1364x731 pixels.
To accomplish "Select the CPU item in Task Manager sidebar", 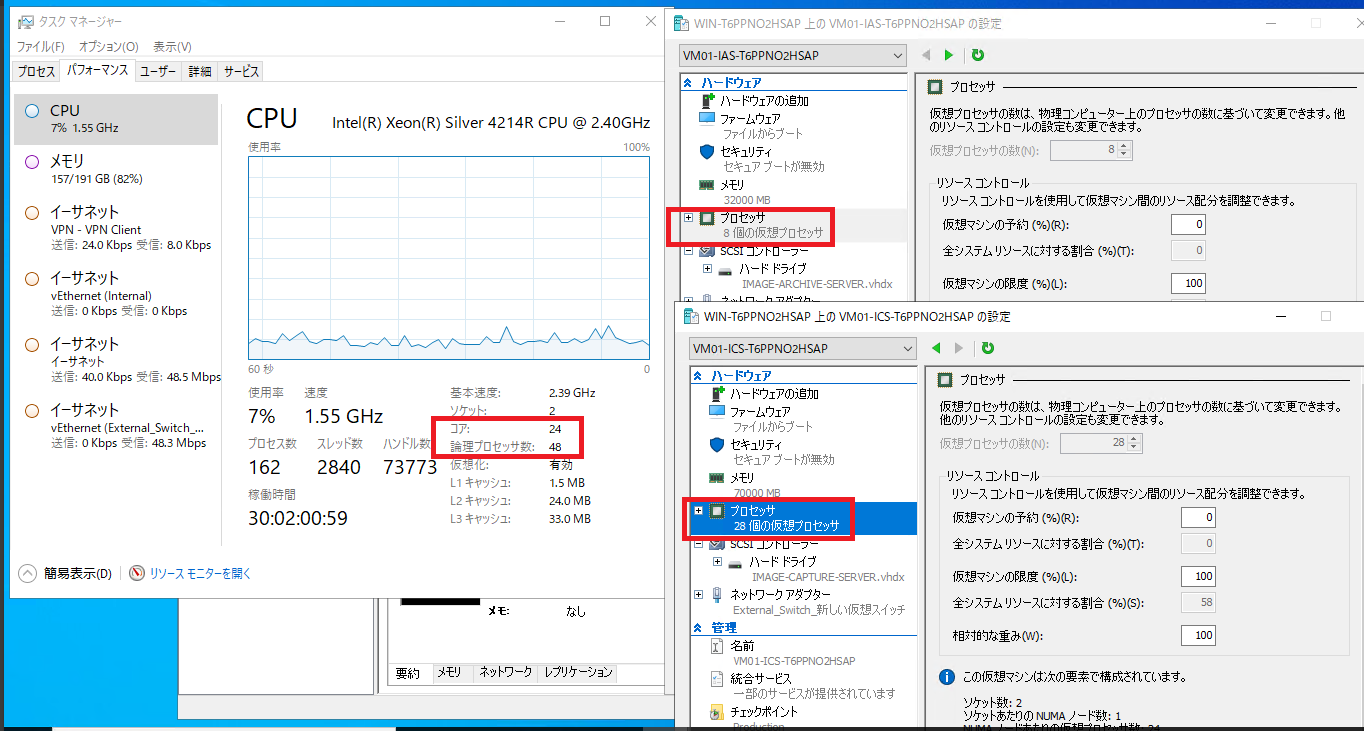I will click(x=117, y=119).
